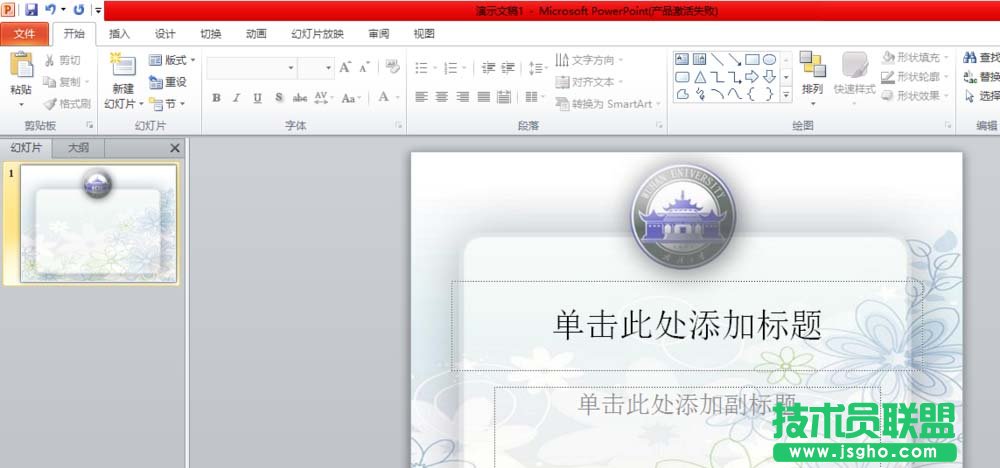Screen dimensions: 1000x468
Task: Switch to Animations (动画) ribbon tab
Action: pos(256,34)
